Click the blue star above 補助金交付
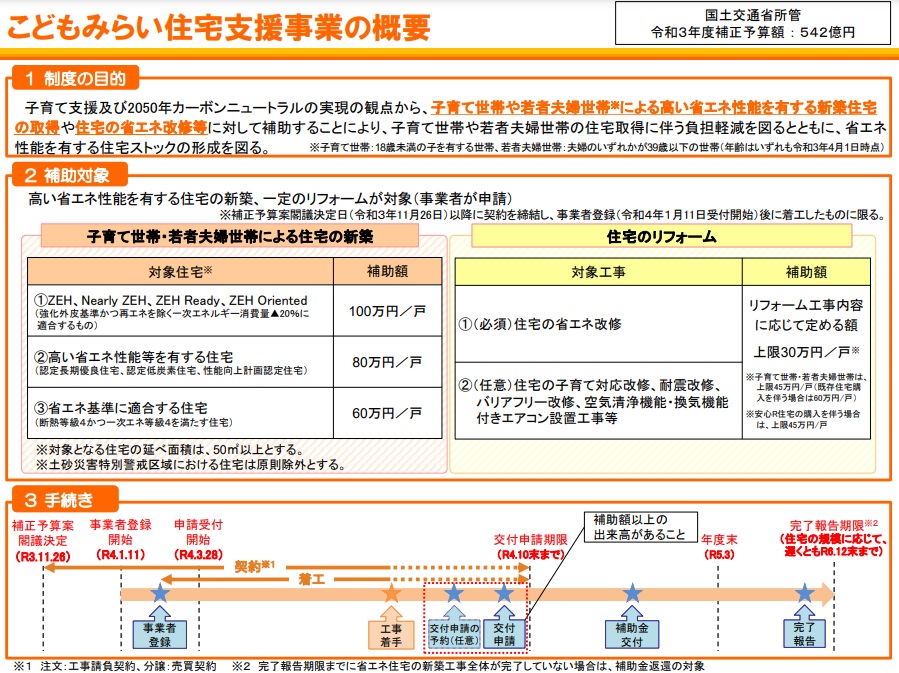 631,594
